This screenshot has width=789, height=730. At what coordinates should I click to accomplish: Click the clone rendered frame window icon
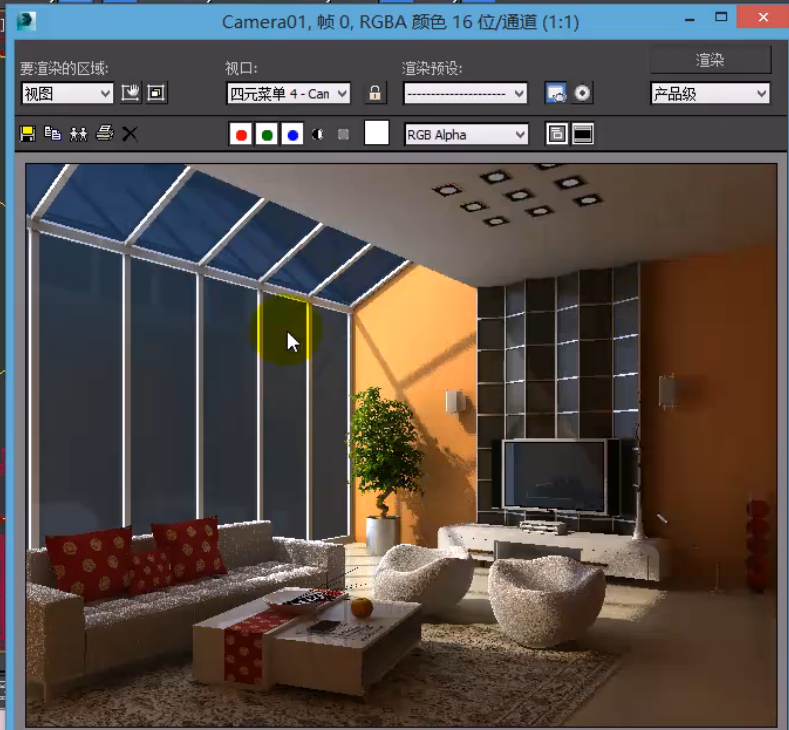pos(78,134)
